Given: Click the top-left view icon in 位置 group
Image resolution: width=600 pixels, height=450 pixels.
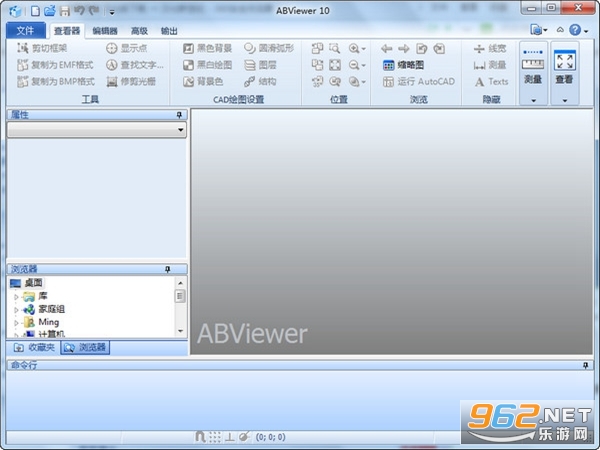Looking at the screenshot, I should click(x=317, y=48).
